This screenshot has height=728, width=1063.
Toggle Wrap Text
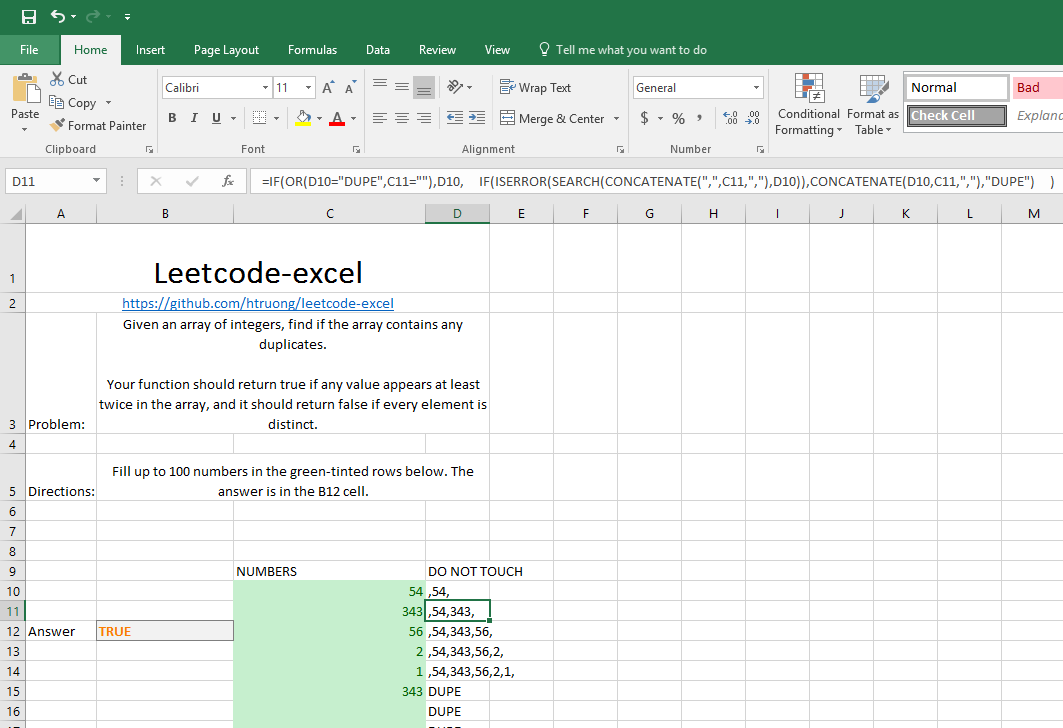536,87
